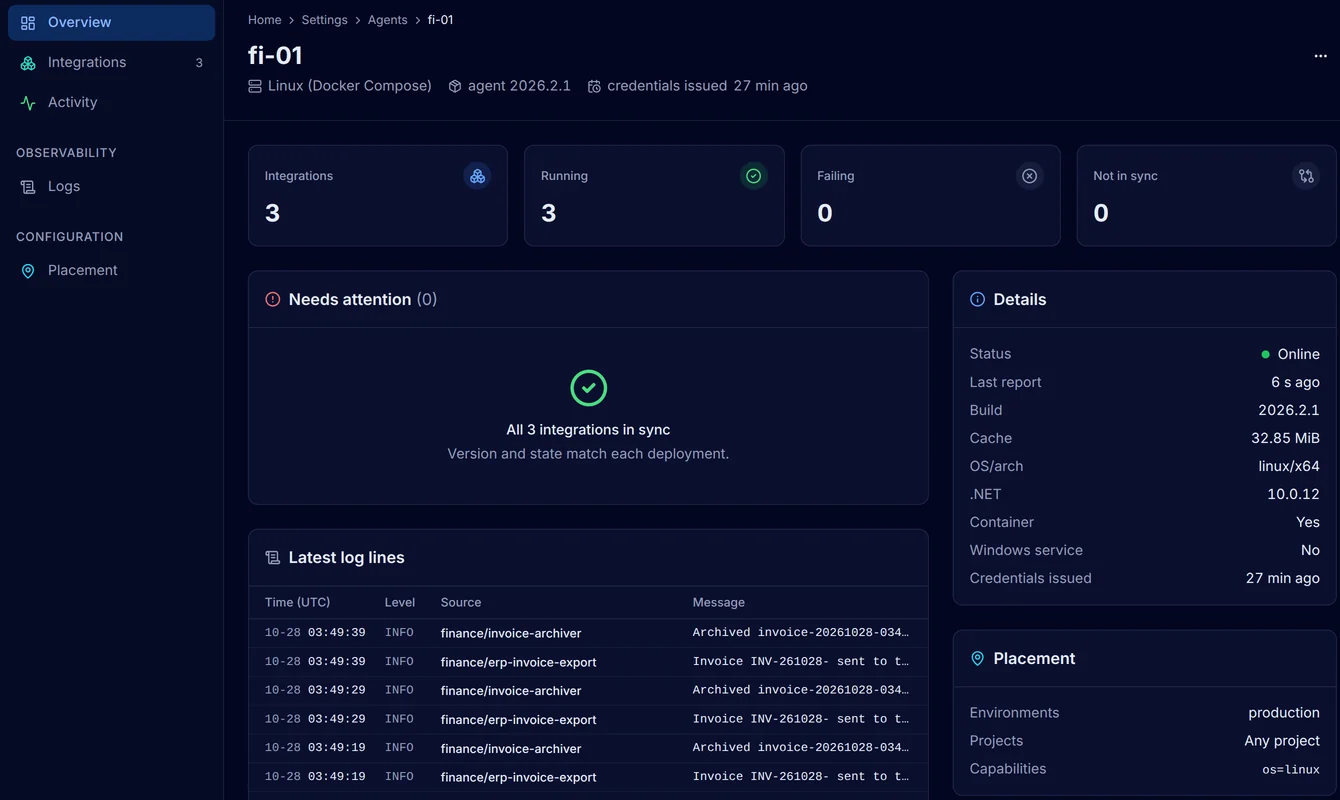This screenshot has width=1340, height=800.
Task: Click All 3 integrations in sync text
Action: (588, 429)
